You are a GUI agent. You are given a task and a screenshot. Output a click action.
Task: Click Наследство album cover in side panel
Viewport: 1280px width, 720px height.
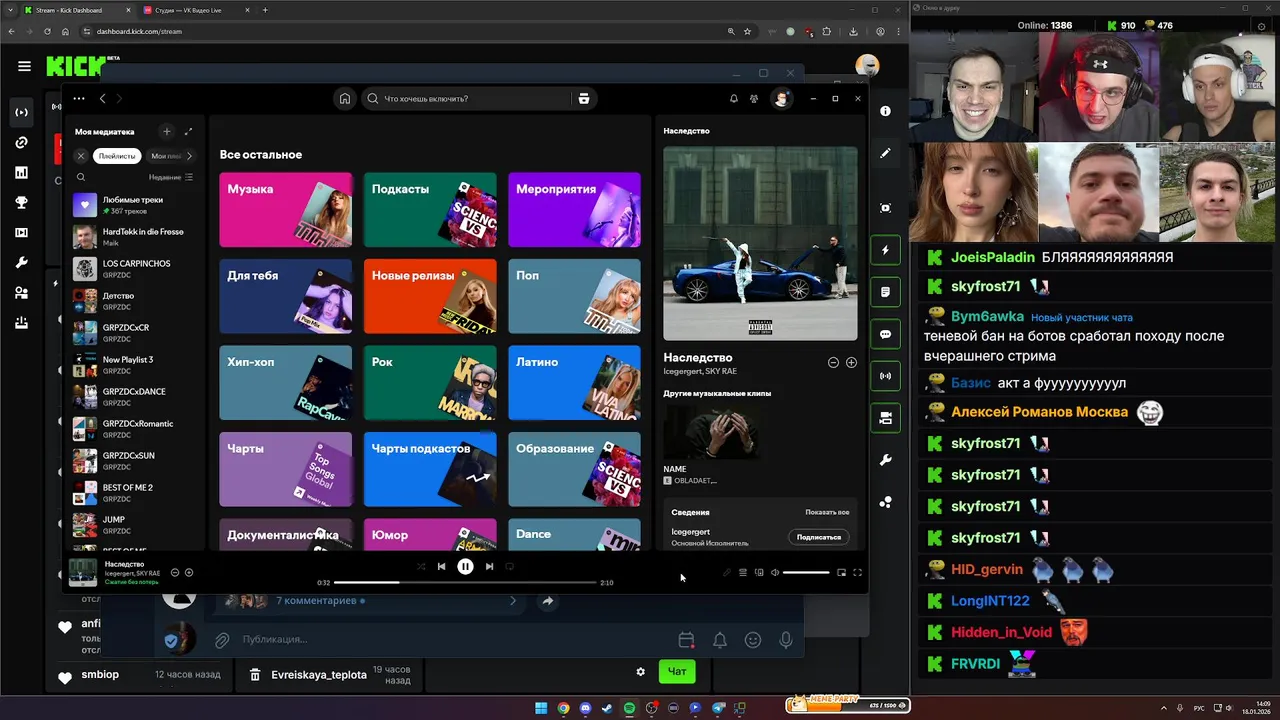coord(760,244)
